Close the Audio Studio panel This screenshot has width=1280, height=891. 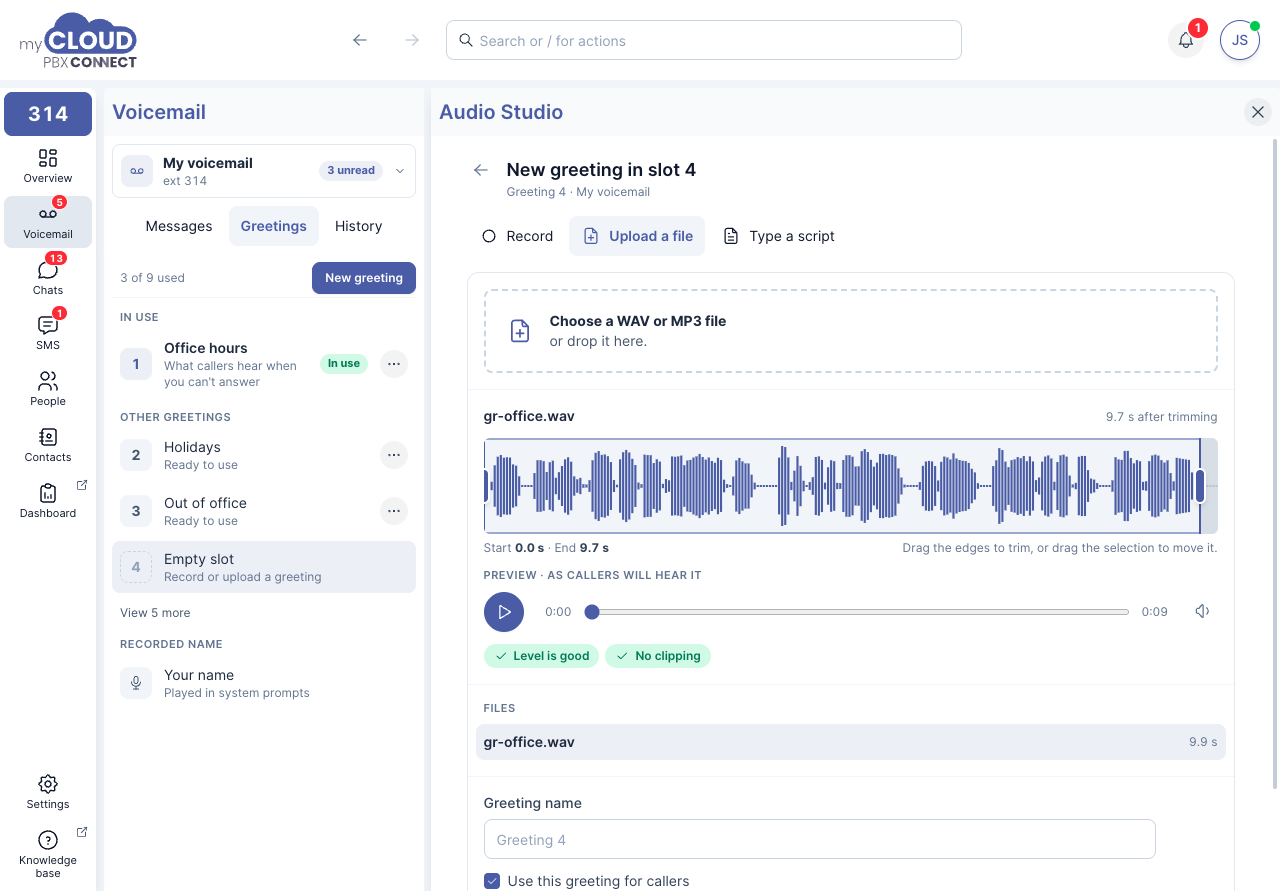coord(1258,112)
